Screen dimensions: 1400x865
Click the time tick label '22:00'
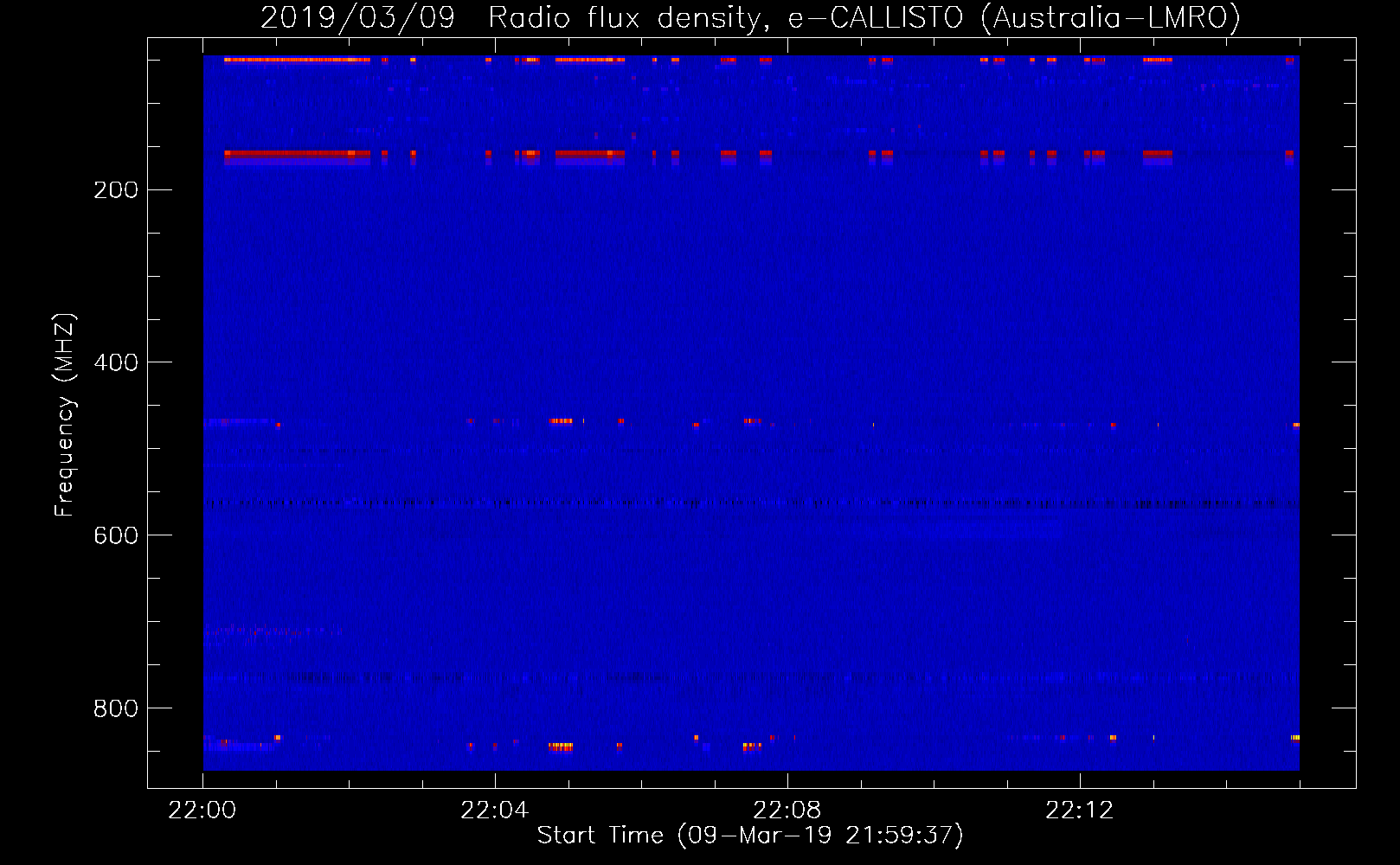point(202,811)
